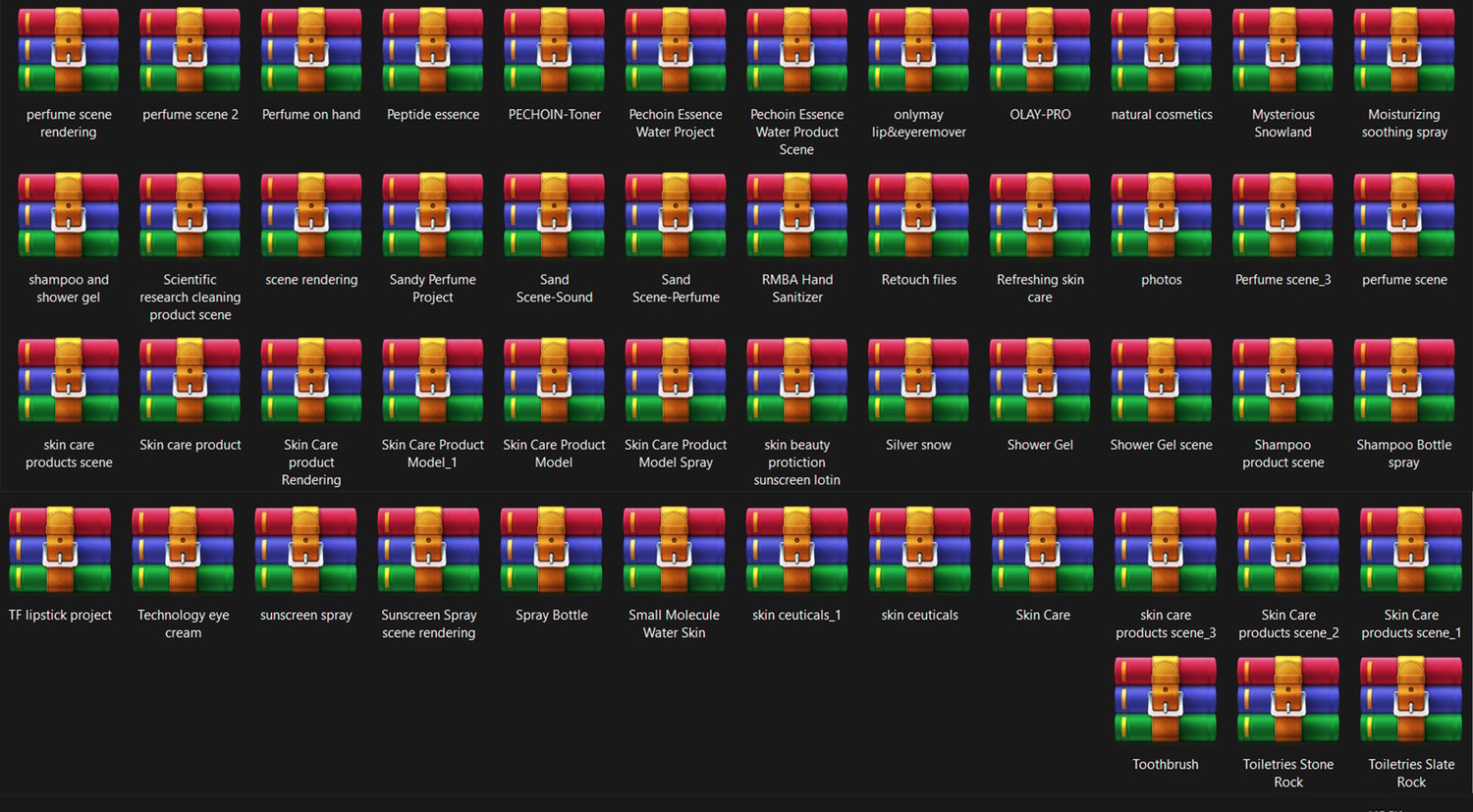Click the Shower Gel scene archive icon

pyautogui.click(x=1162, y=380)
